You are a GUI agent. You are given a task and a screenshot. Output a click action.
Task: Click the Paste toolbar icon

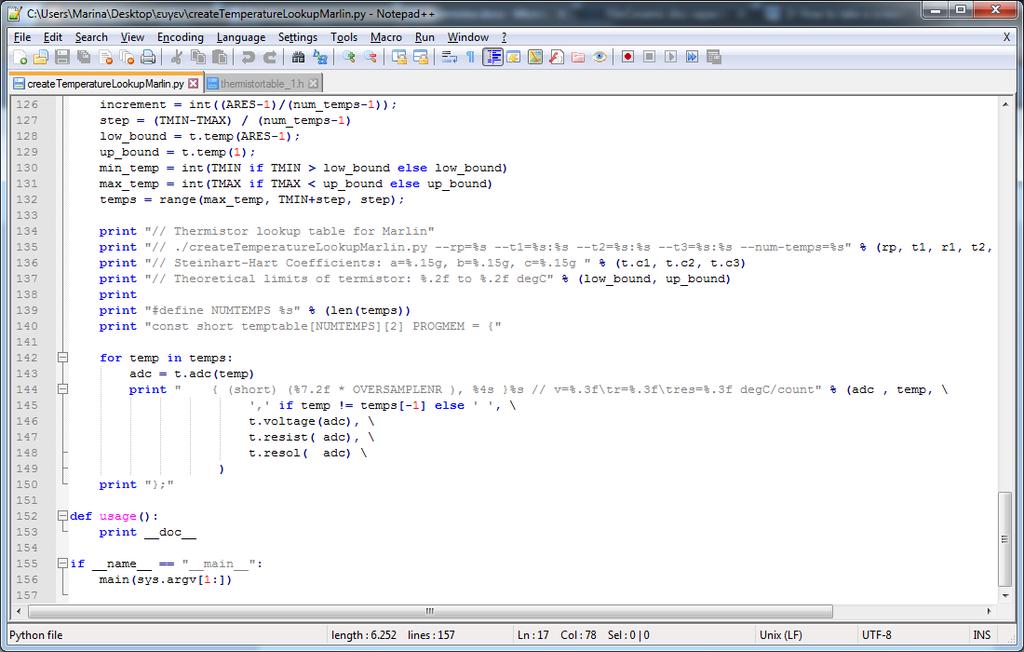point(220,57)
